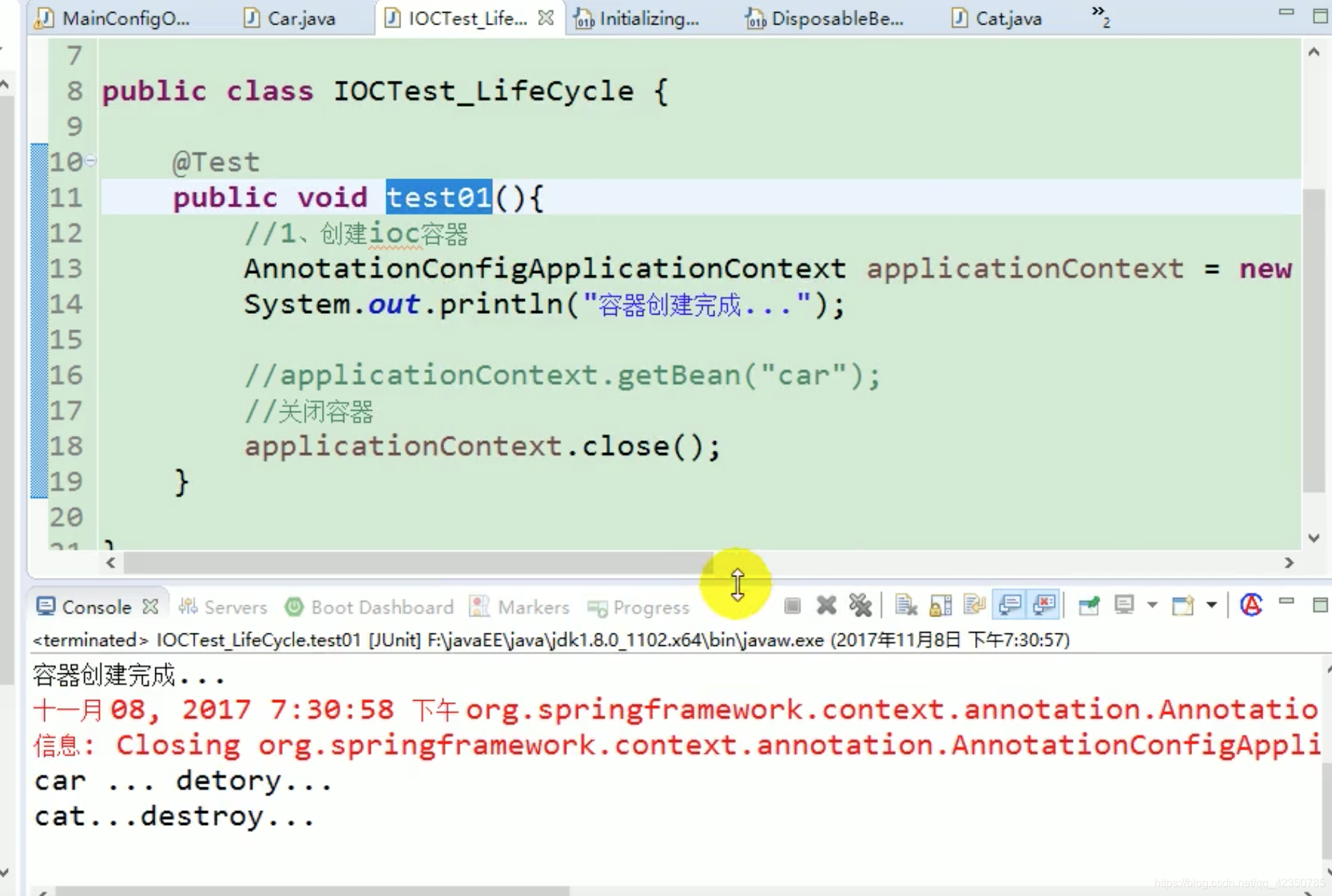Click the highlighted test01 method name
The image size is (1332, 896).
[x=439, y=197]
